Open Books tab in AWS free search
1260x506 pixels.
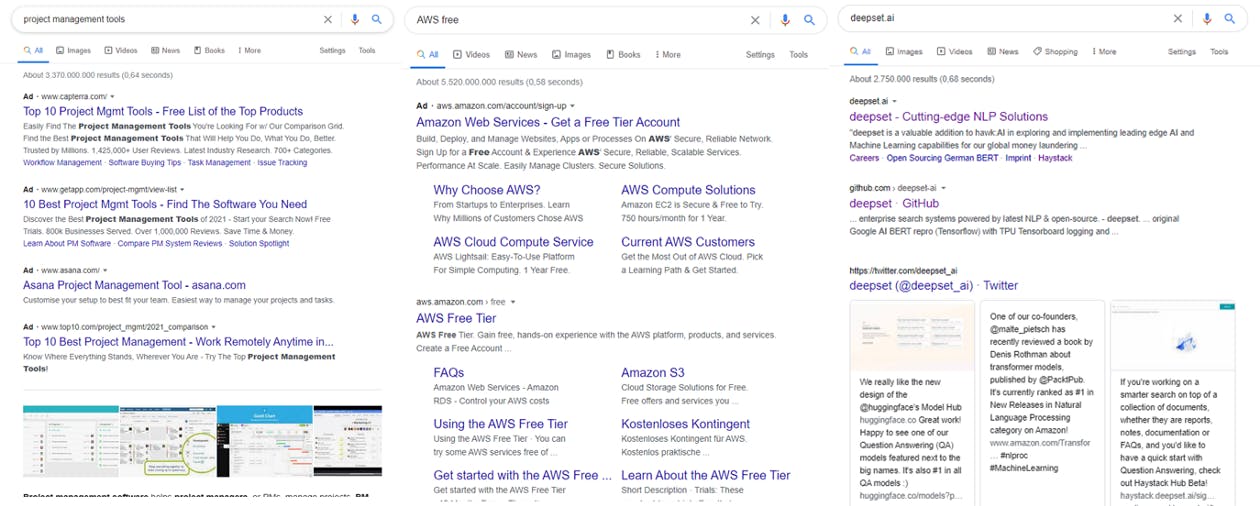tap(623, 55)
